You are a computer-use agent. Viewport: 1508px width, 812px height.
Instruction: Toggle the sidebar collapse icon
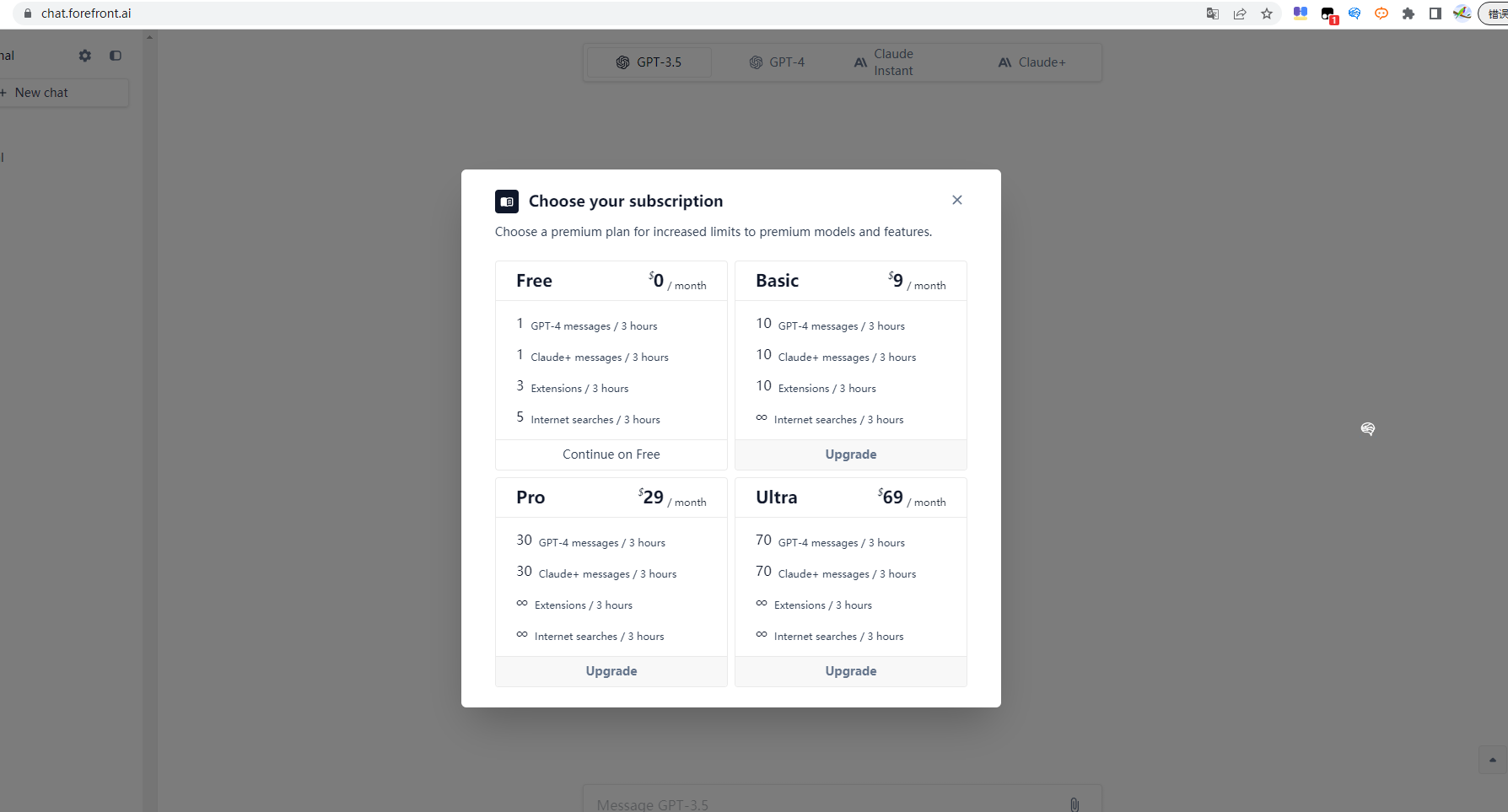click(x=116, y=56)
